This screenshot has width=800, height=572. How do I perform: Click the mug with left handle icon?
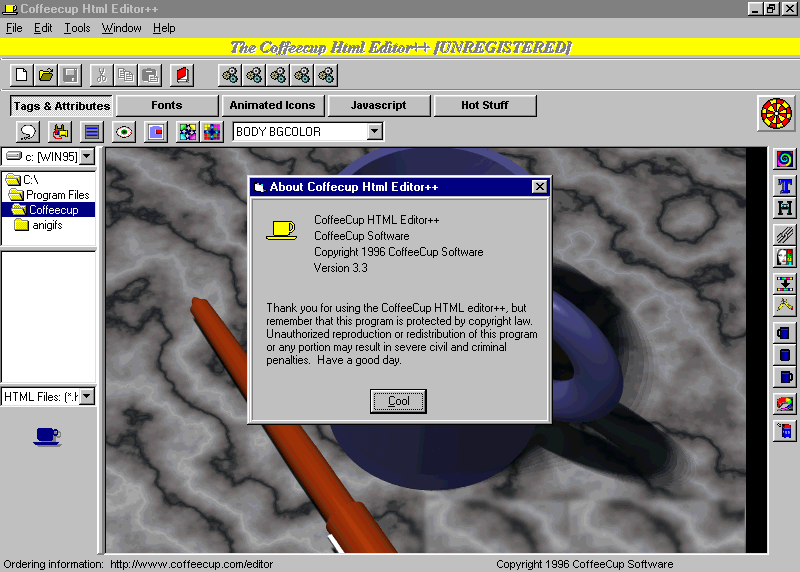785,333
